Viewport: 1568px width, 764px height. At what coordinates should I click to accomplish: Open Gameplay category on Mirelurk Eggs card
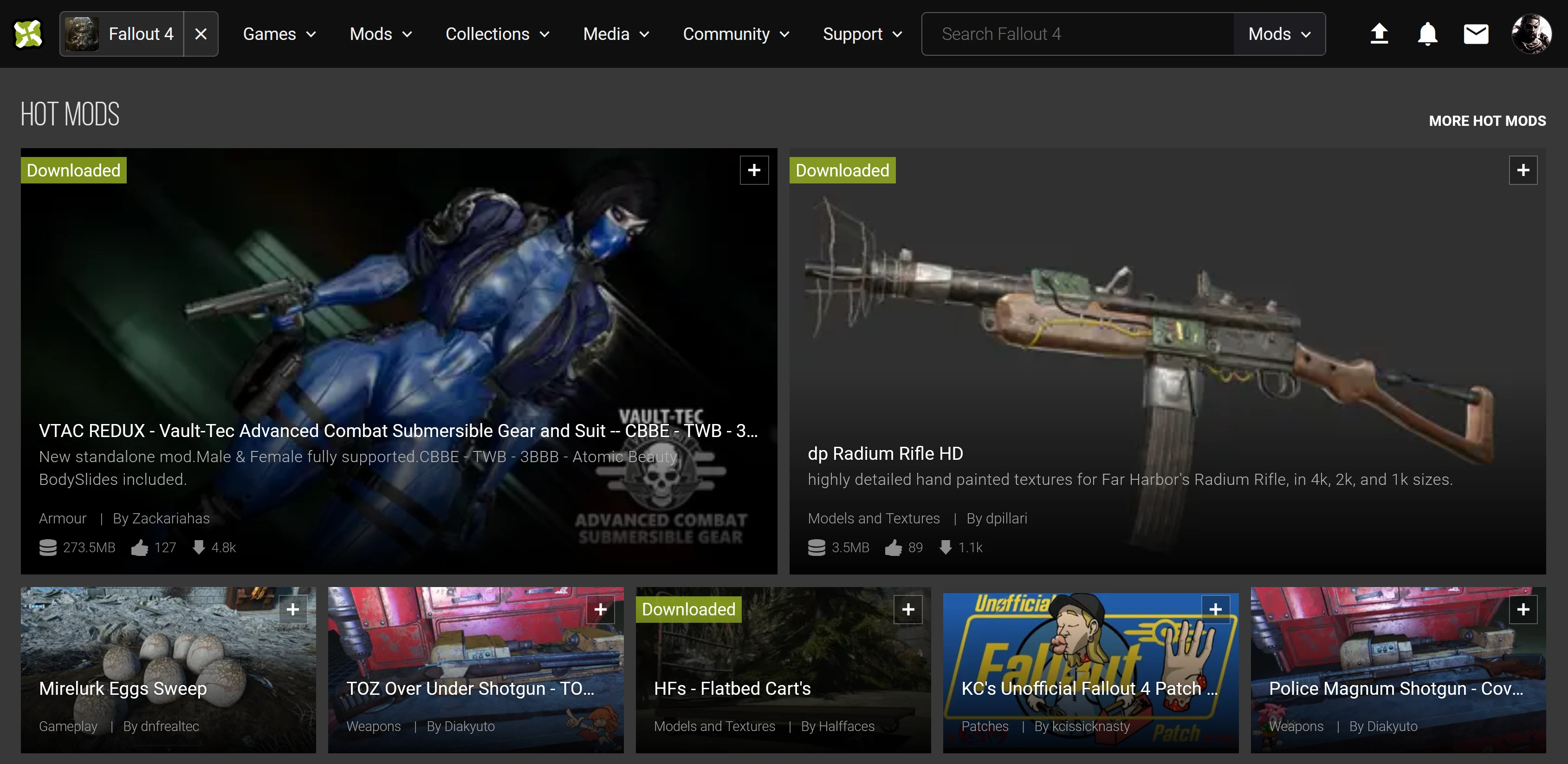68,726
